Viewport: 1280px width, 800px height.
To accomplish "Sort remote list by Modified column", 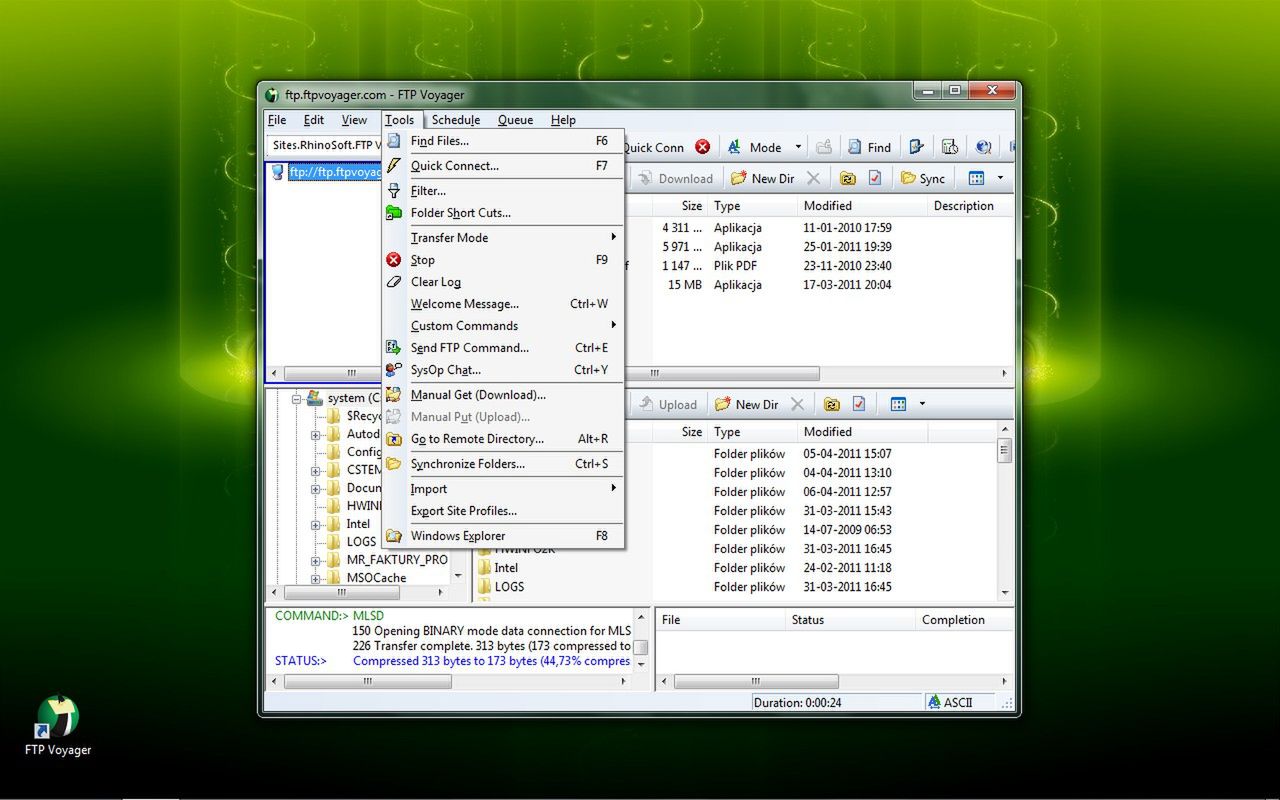I will click(x=861, y=206).
